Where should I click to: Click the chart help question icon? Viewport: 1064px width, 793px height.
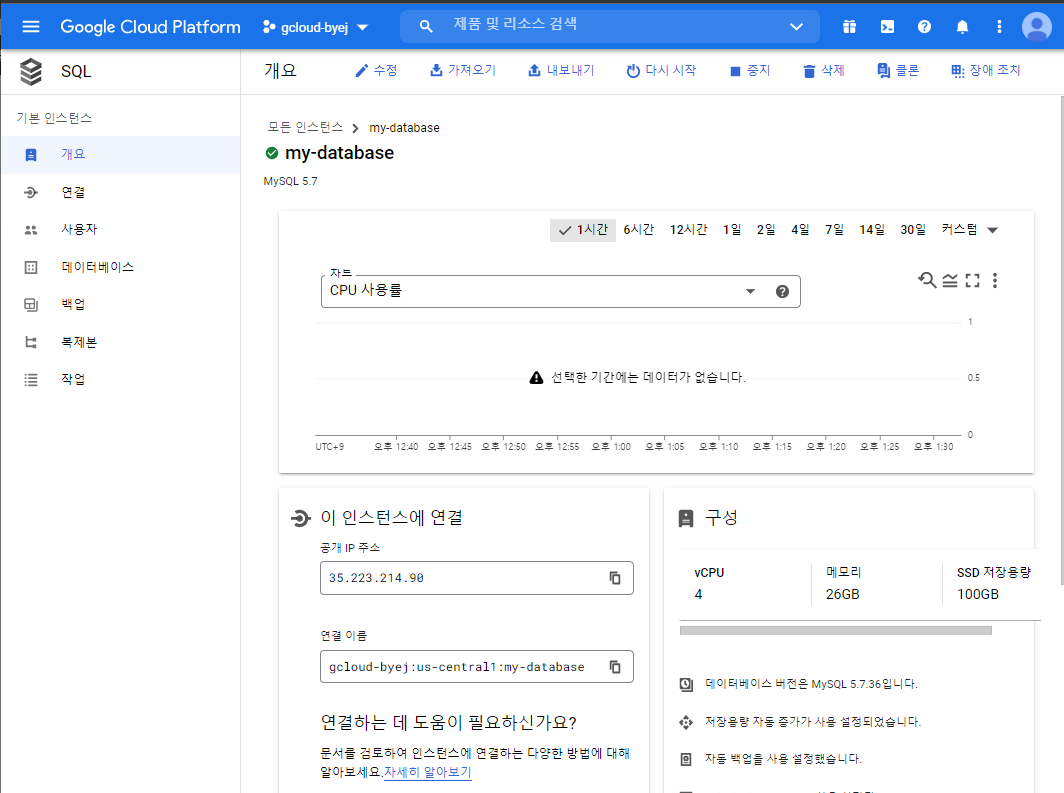(782, 291)
